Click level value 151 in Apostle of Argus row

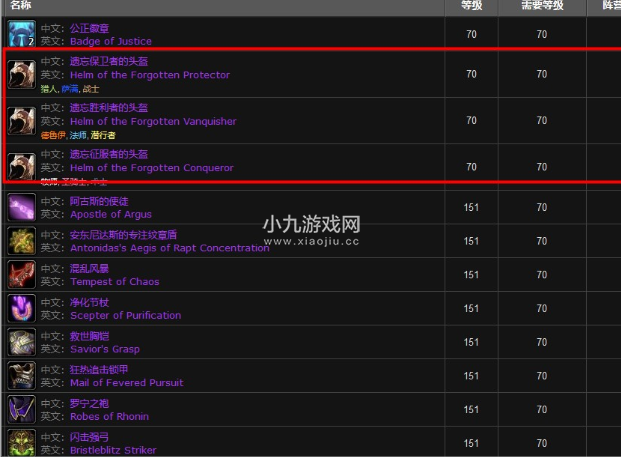pyautogui.click(x=471, y=207)
